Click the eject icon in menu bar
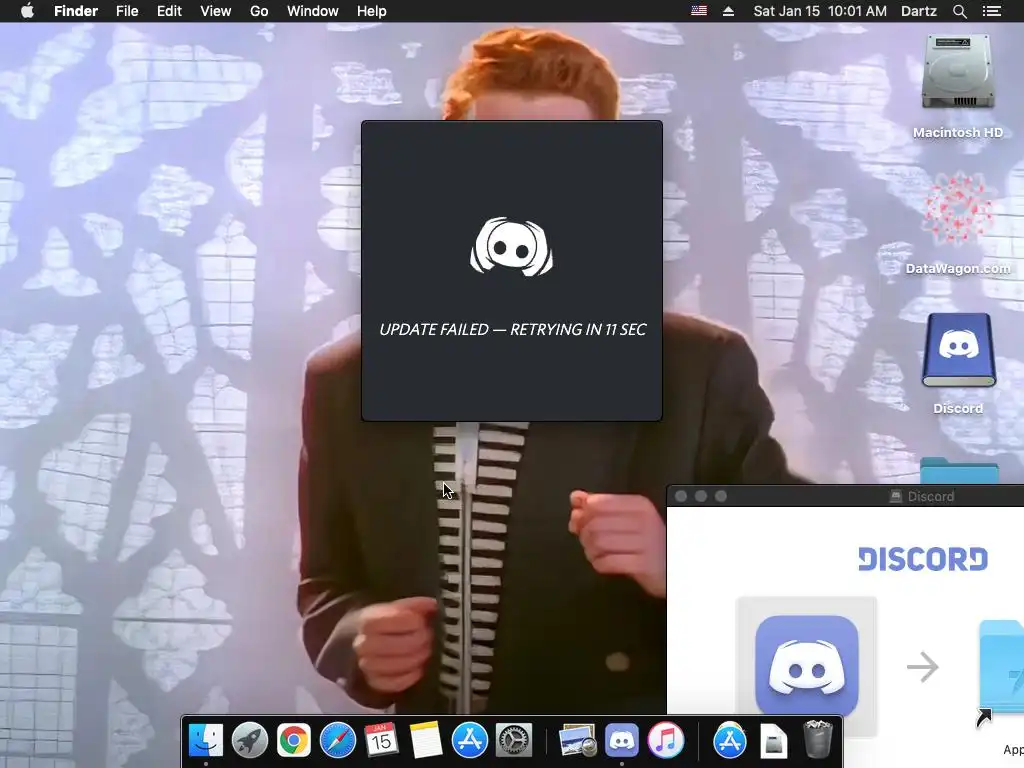Viewport: 1024px width, 768px height. click(x=728, y=11)
